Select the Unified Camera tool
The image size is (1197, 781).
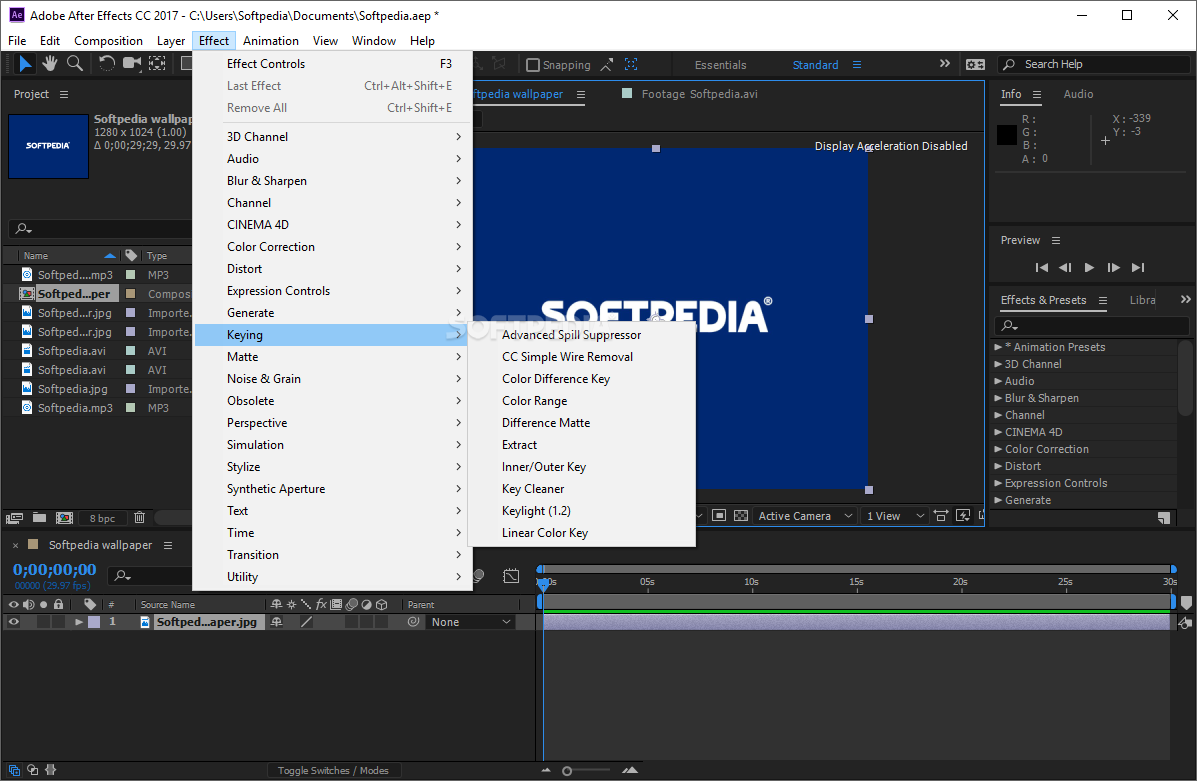point(132,63)
